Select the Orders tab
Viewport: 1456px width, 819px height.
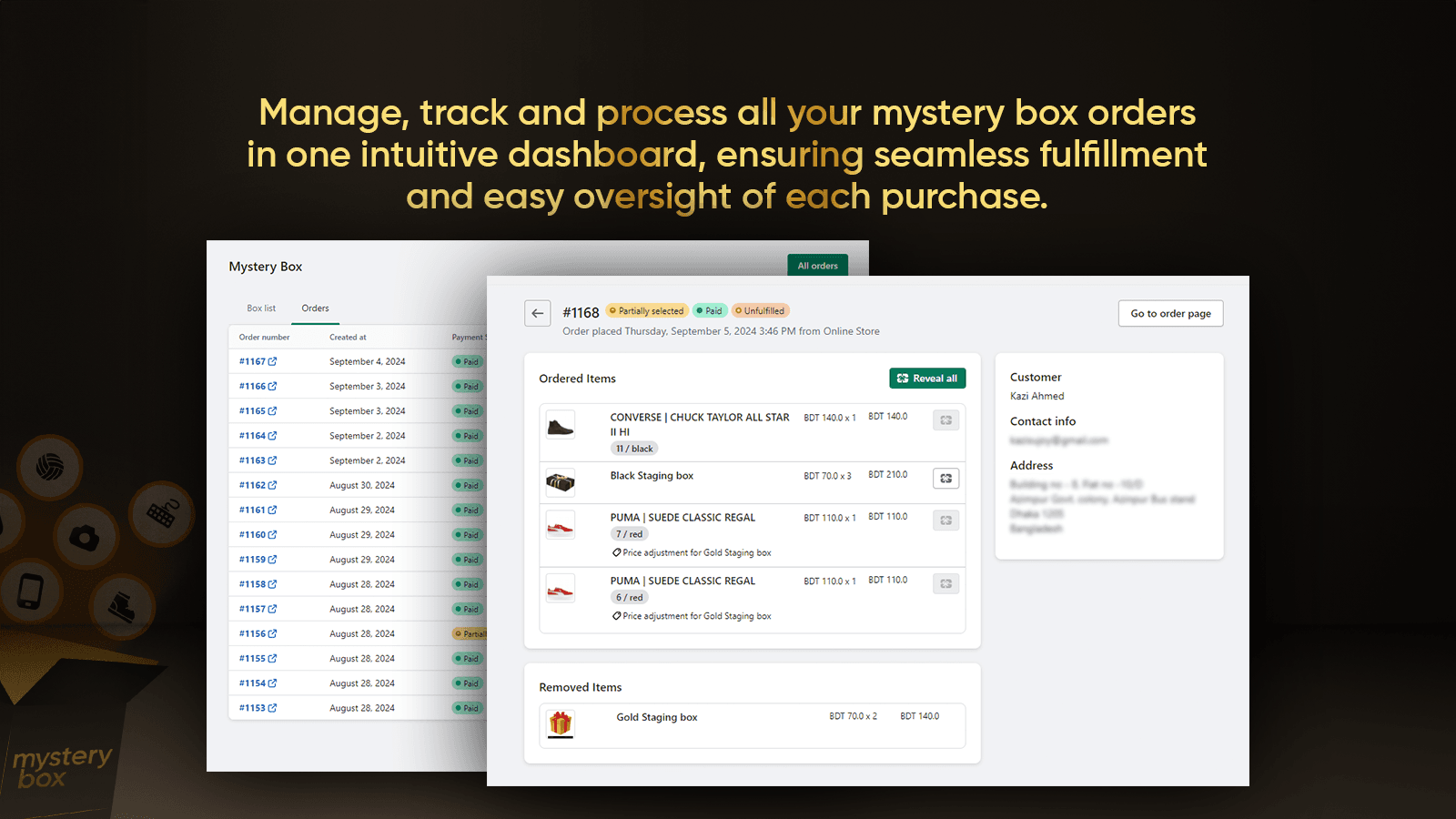(x=315, y=308)
